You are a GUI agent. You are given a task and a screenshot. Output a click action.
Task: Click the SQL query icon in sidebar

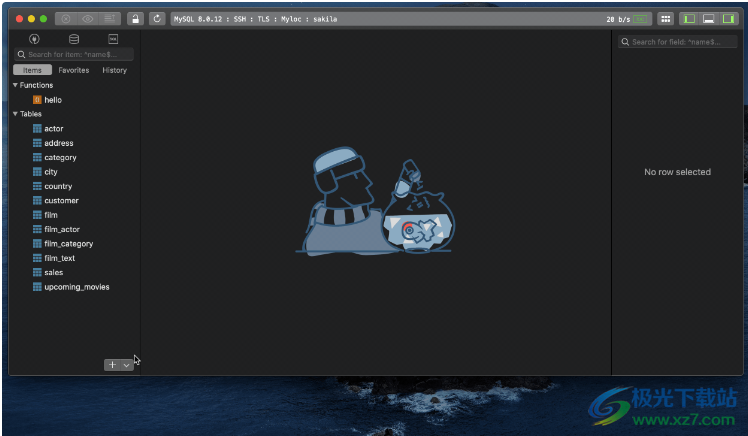click(112, 39)
